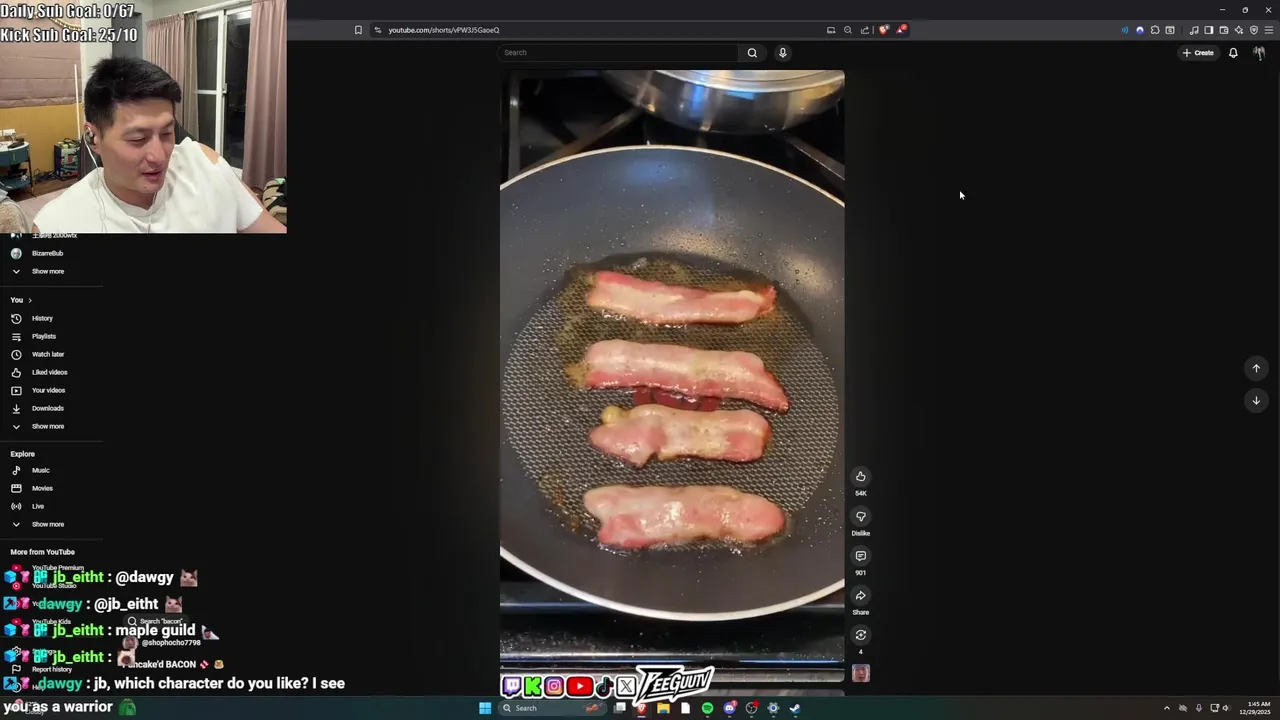Start voice search with microphone icon
Image resolution: width=1280 pixels, height=720 pixels.
click(x=782, y=53)
